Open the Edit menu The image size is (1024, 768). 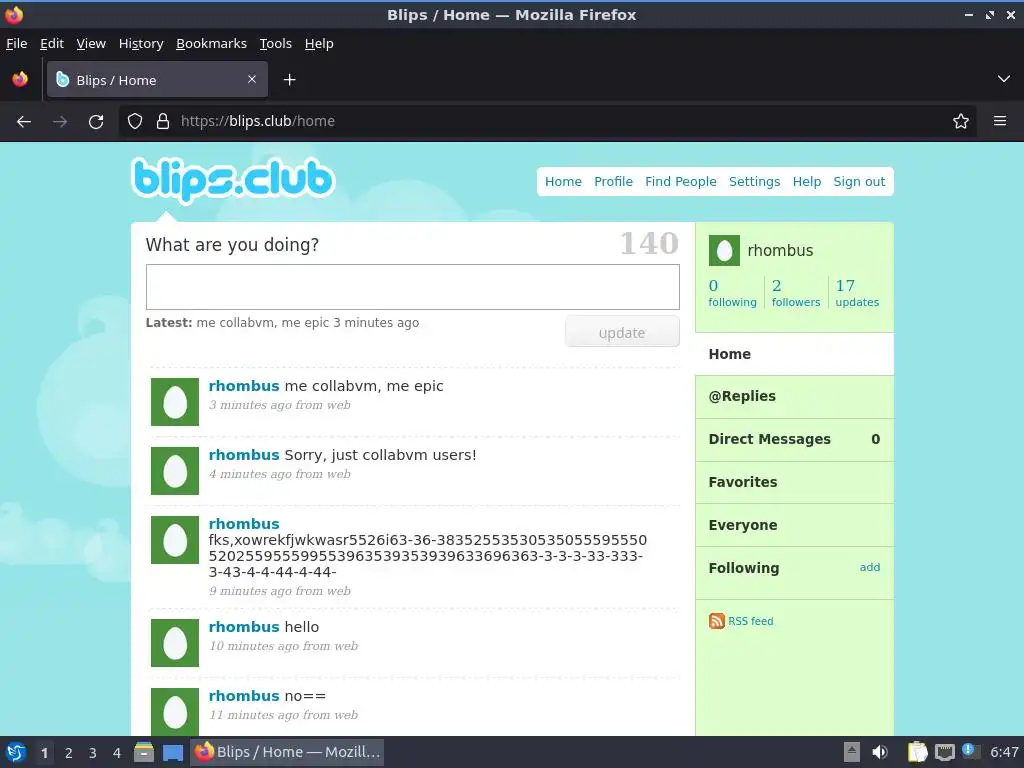(52, 44)
